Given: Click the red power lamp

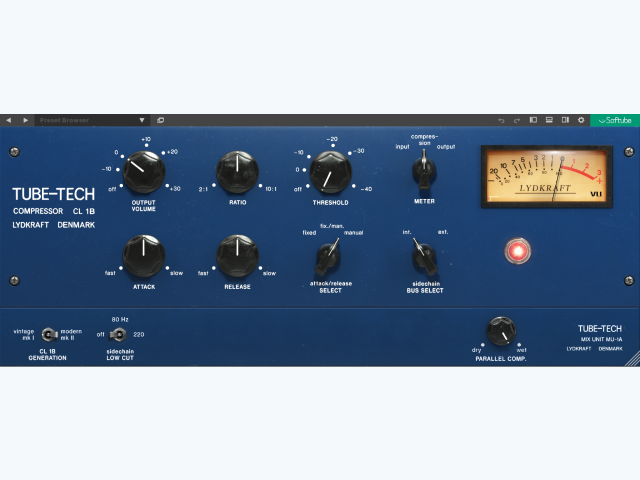Looking at the screenshot, I should click(518, 251).
